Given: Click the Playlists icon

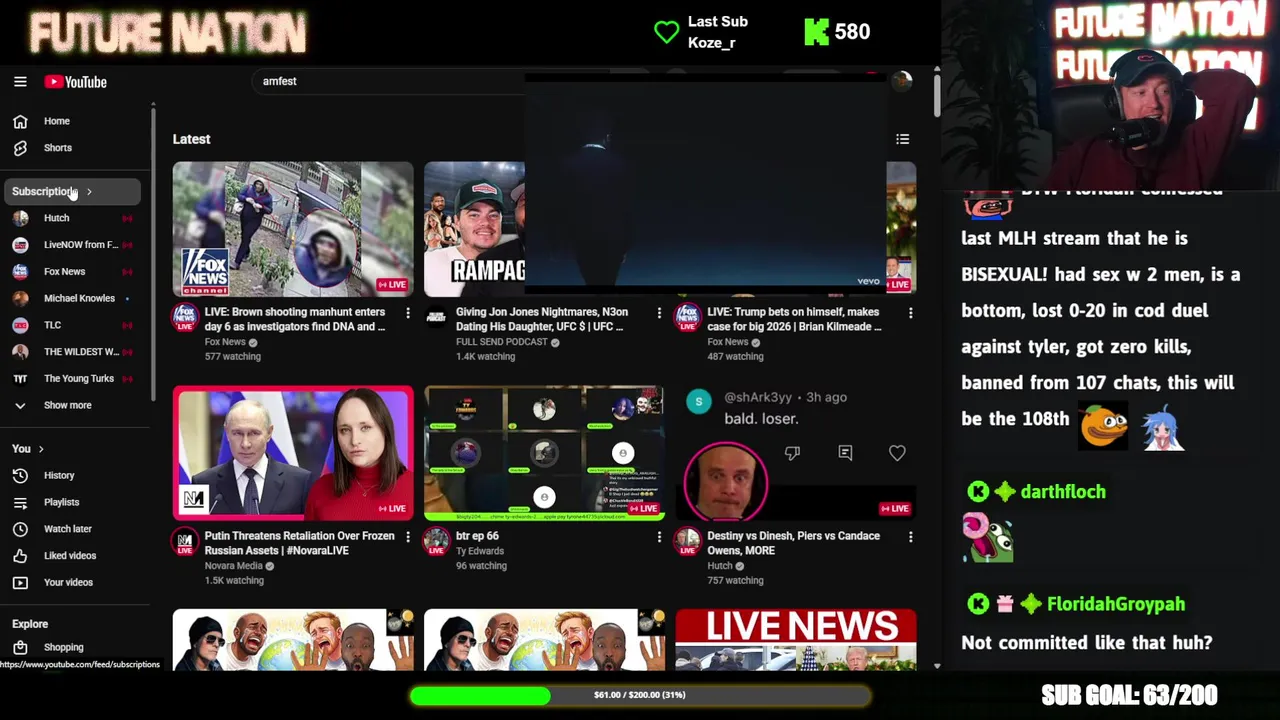Looking at the screenshot, I should pyautogui.click(x=20, y=502).
